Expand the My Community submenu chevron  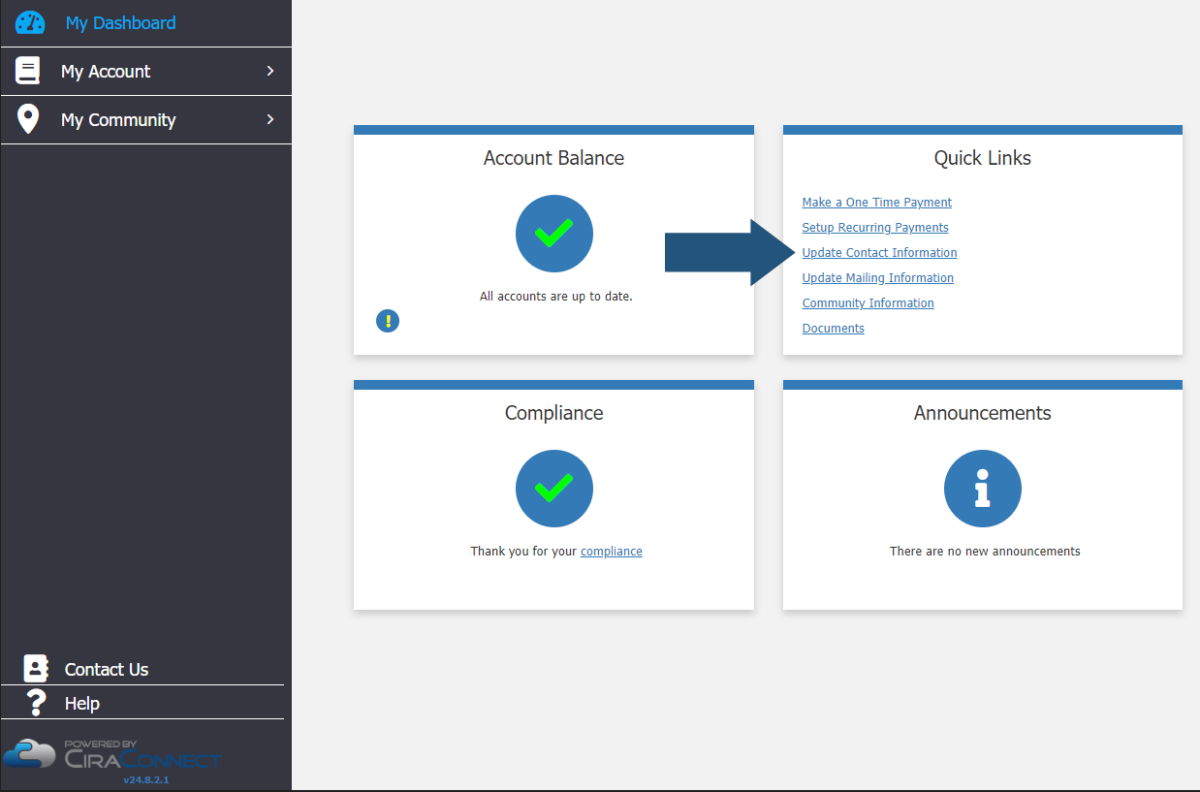click(270, 119)
